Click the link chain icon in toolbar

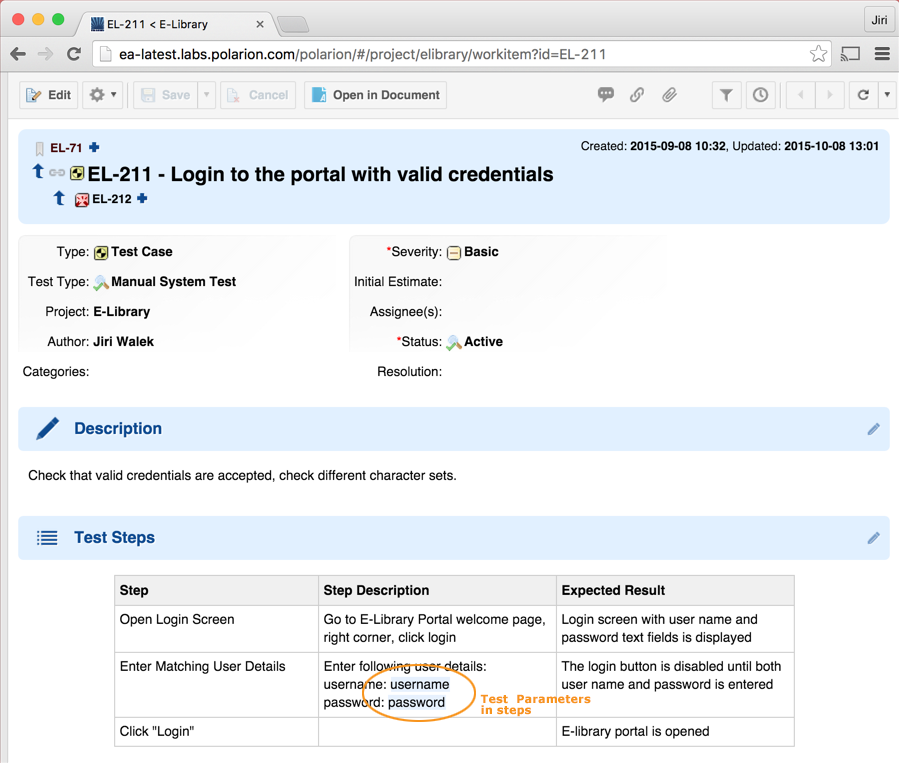pyautogui.click(x=637, y=95)
